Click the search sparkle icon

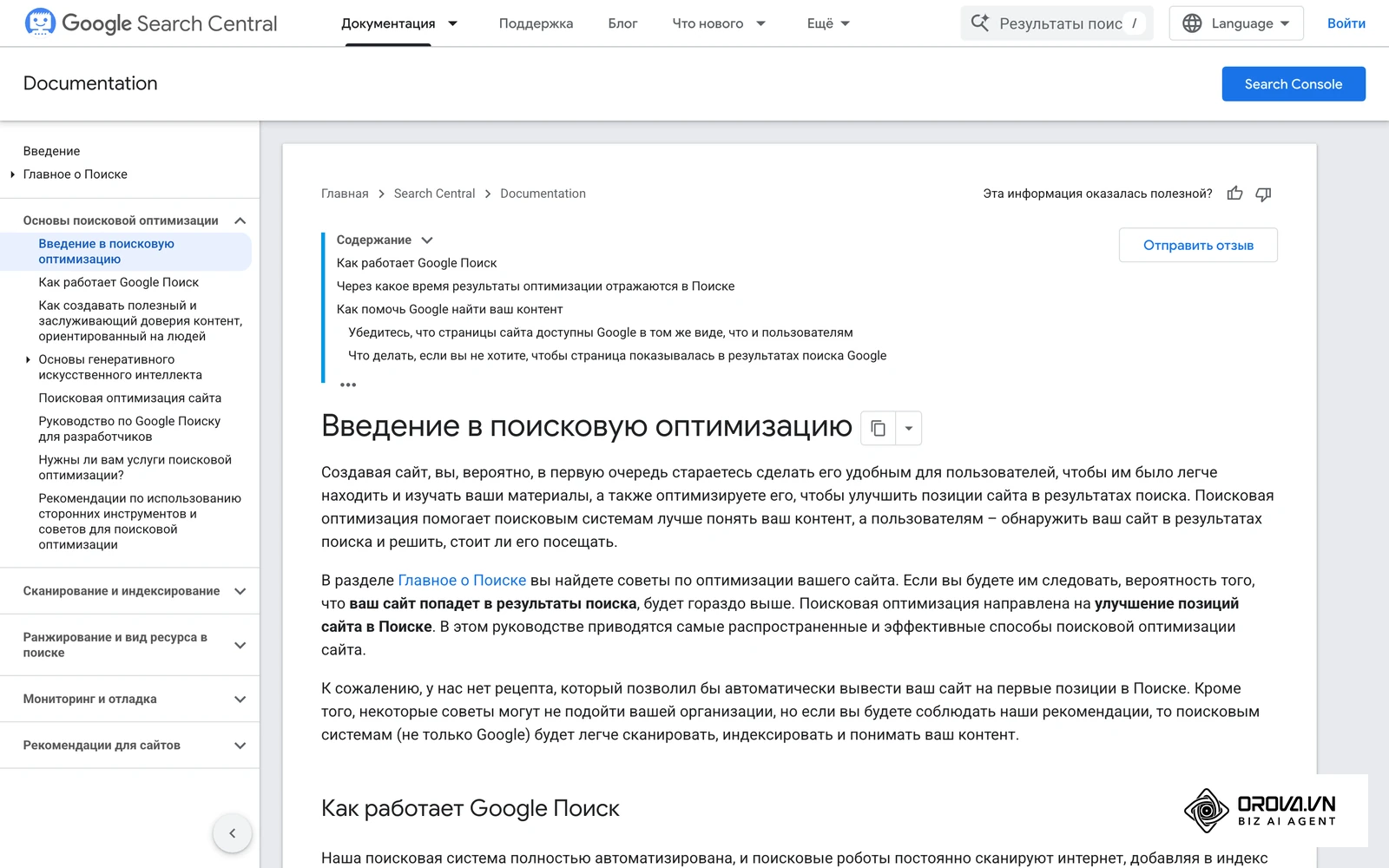tap(979, 23)
